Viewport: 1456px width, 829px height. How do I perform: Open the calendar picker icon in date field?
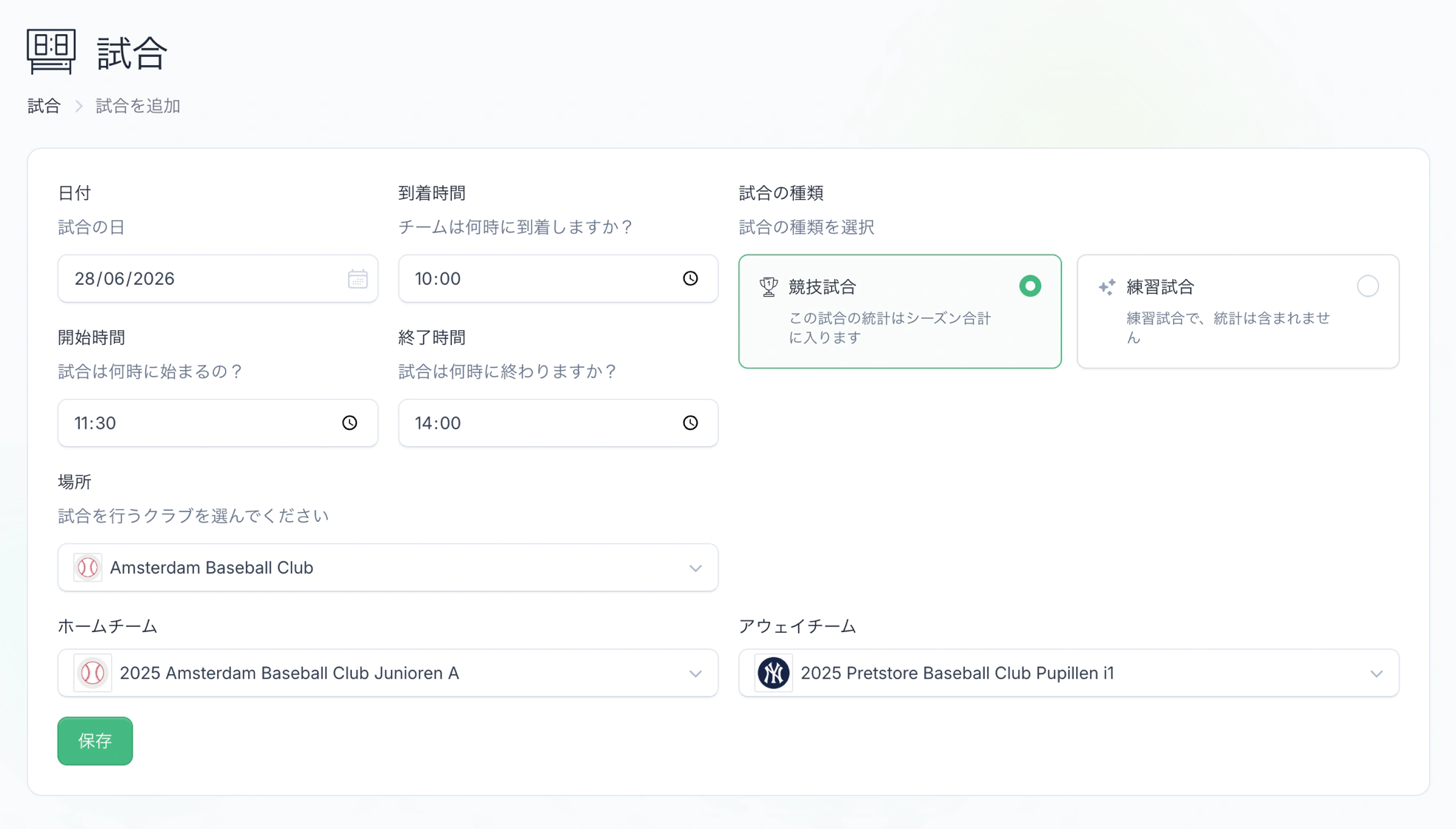coord(358,279)
